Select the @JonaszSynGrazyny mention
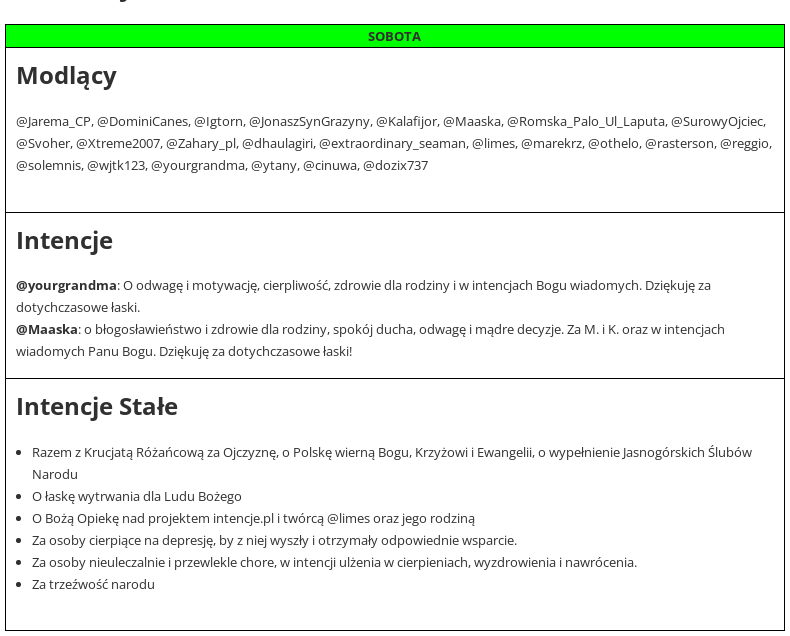790x636 pixels. click(309, 121)
